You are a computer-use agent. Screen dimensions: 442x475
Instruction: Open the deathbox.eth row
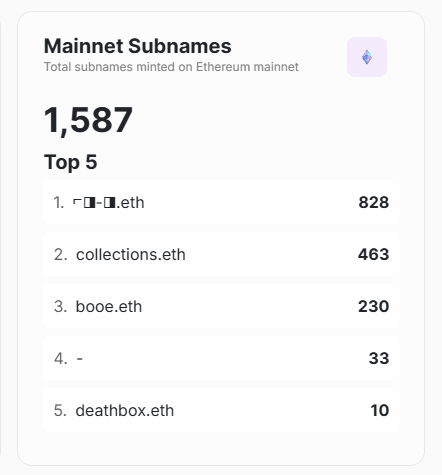pyautogui.click(x=221, y=410)
